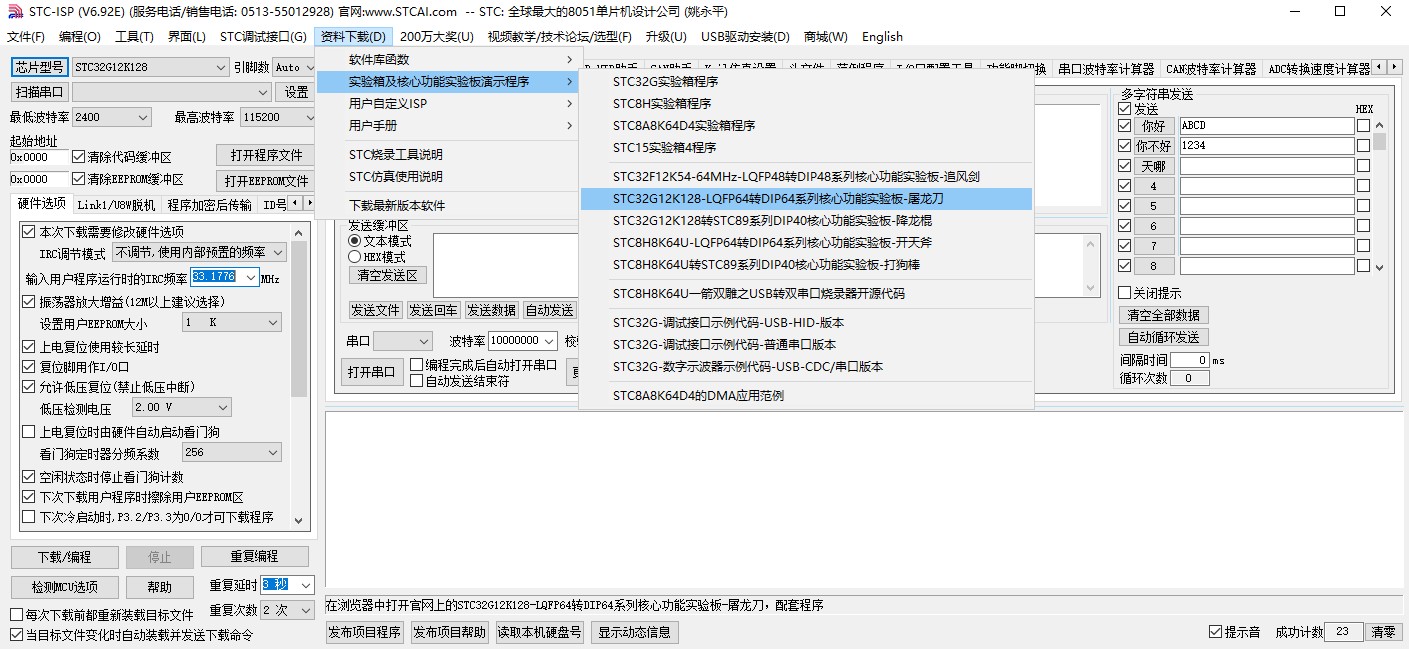This screenshot has width=1409, height=649.
Task: Enable 每次下载前都重新装载目标文件
Action: (16, 615)
